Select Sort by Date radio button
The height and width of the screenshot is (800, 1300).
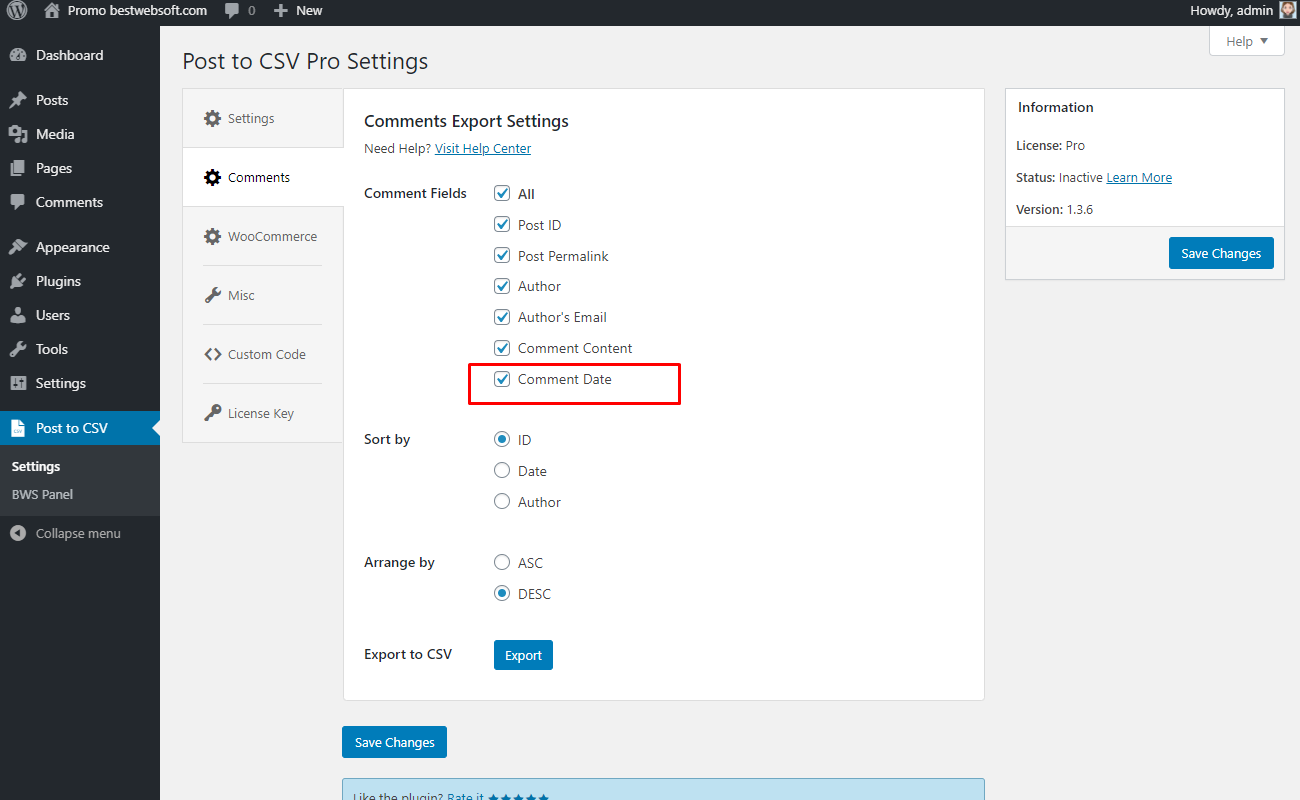coord(502,471)
